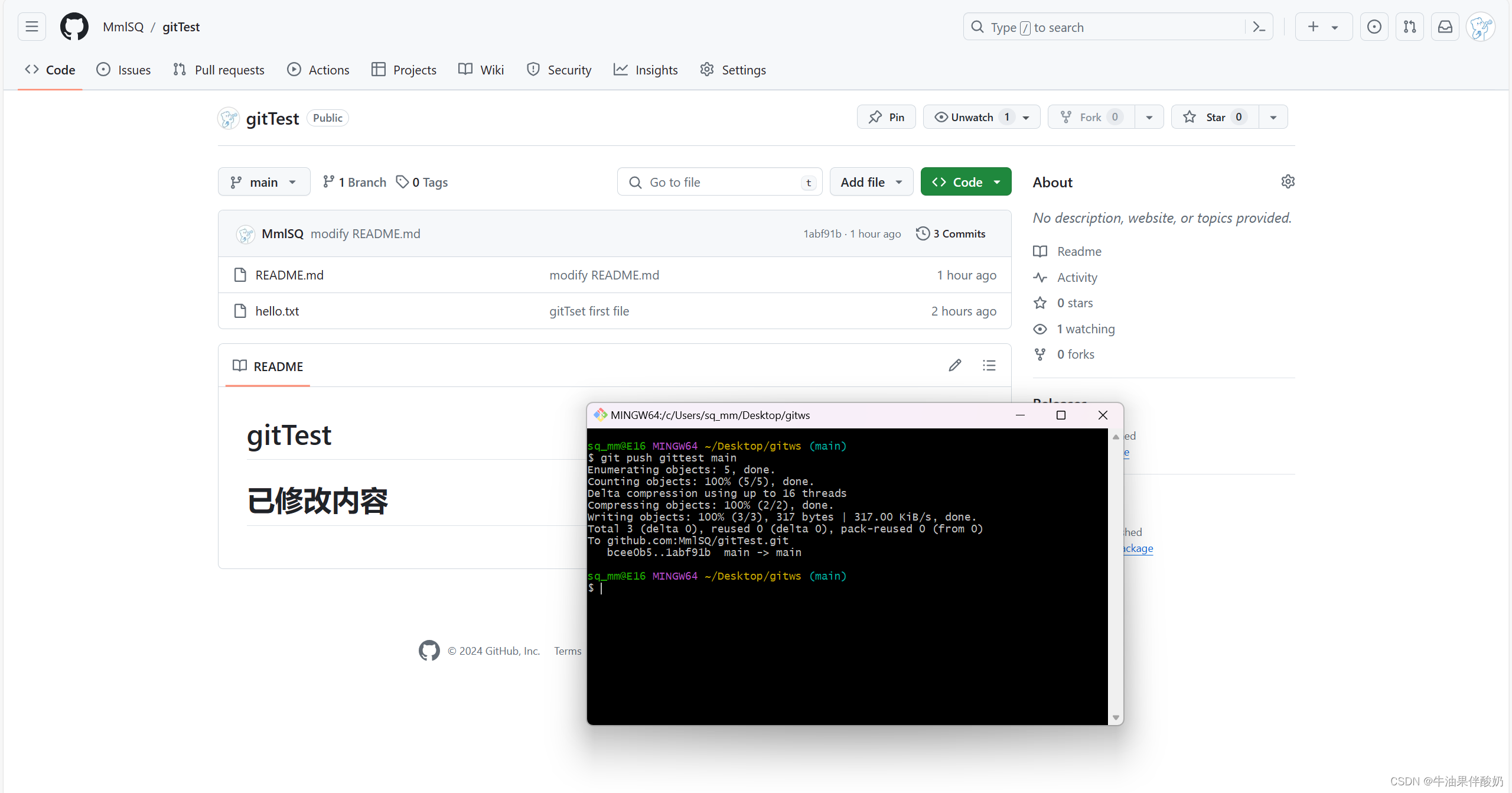Viewport: 1512px width, 793px height.
Task: Toggle Unwatch for this repository
Action: [972, 117]
